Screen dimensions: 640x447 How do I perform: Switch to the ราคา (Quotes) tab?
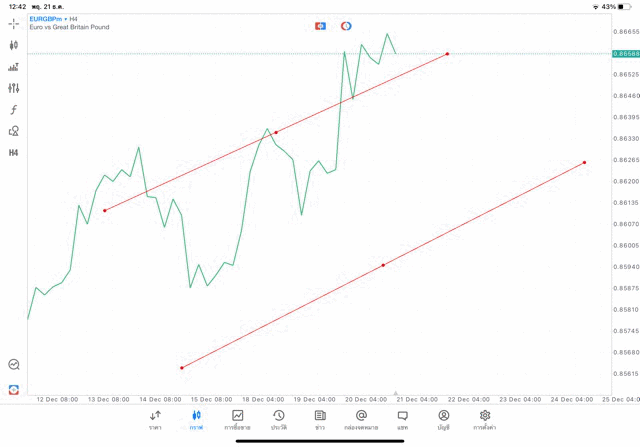(x=155, y=419)
